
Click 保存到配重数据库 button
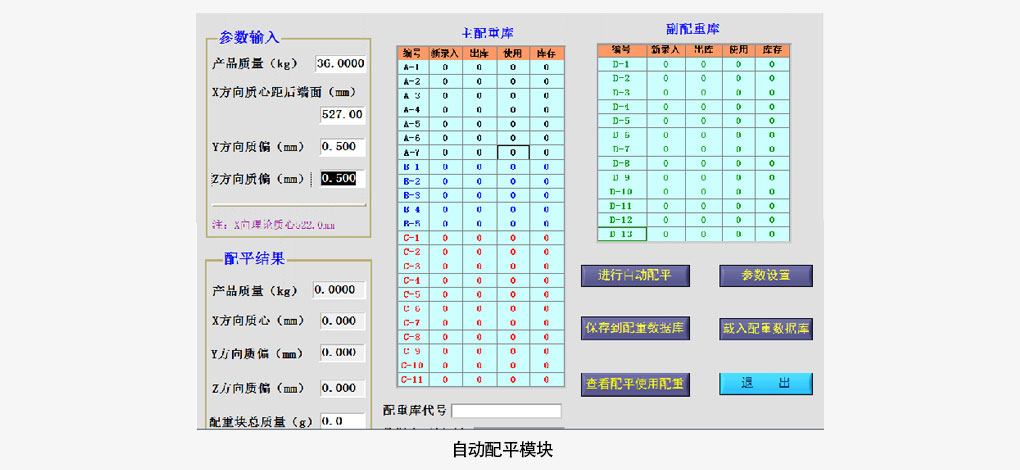pyautogui.click(x=635, y=329)
